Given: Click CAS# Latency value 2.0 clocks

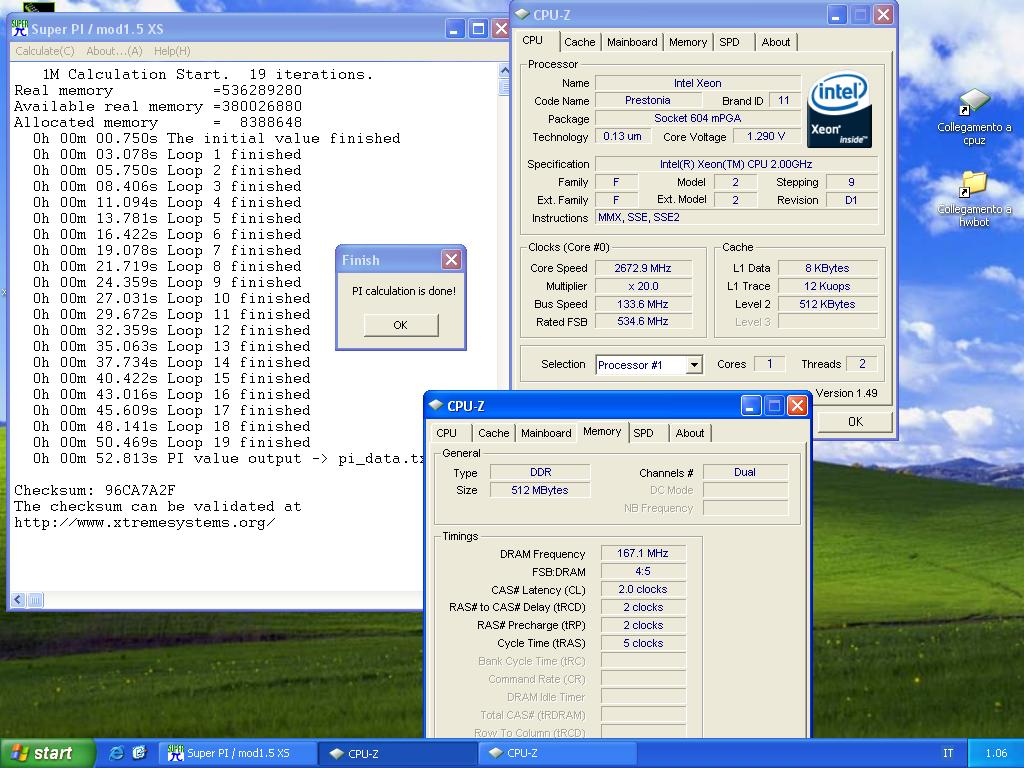Looking at the screenshot, I should tap(643, 589).
